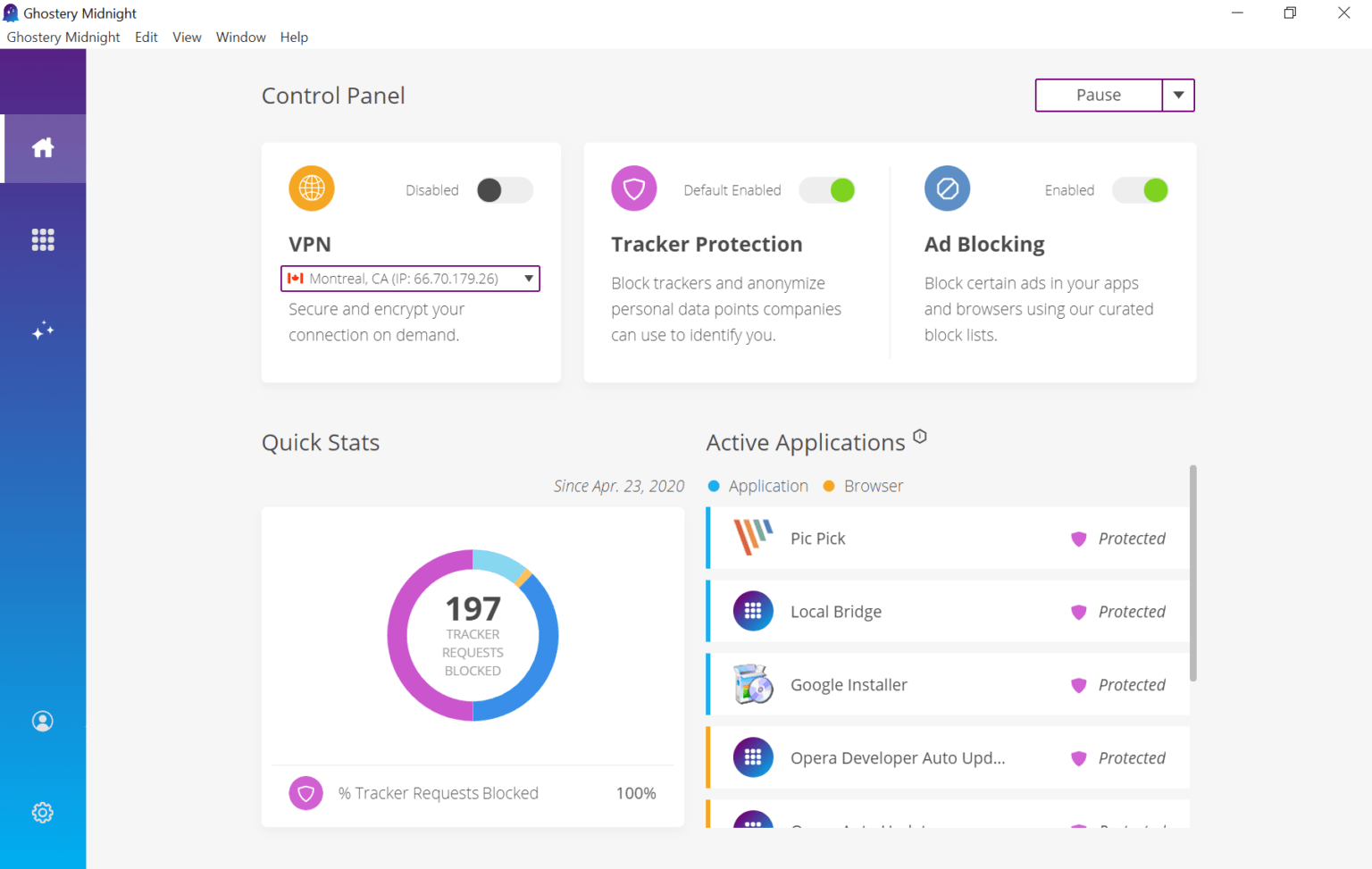The image size is (1372, 869).
Task: Open the apps grid sidebar icon
Action: tap(43, 239)
